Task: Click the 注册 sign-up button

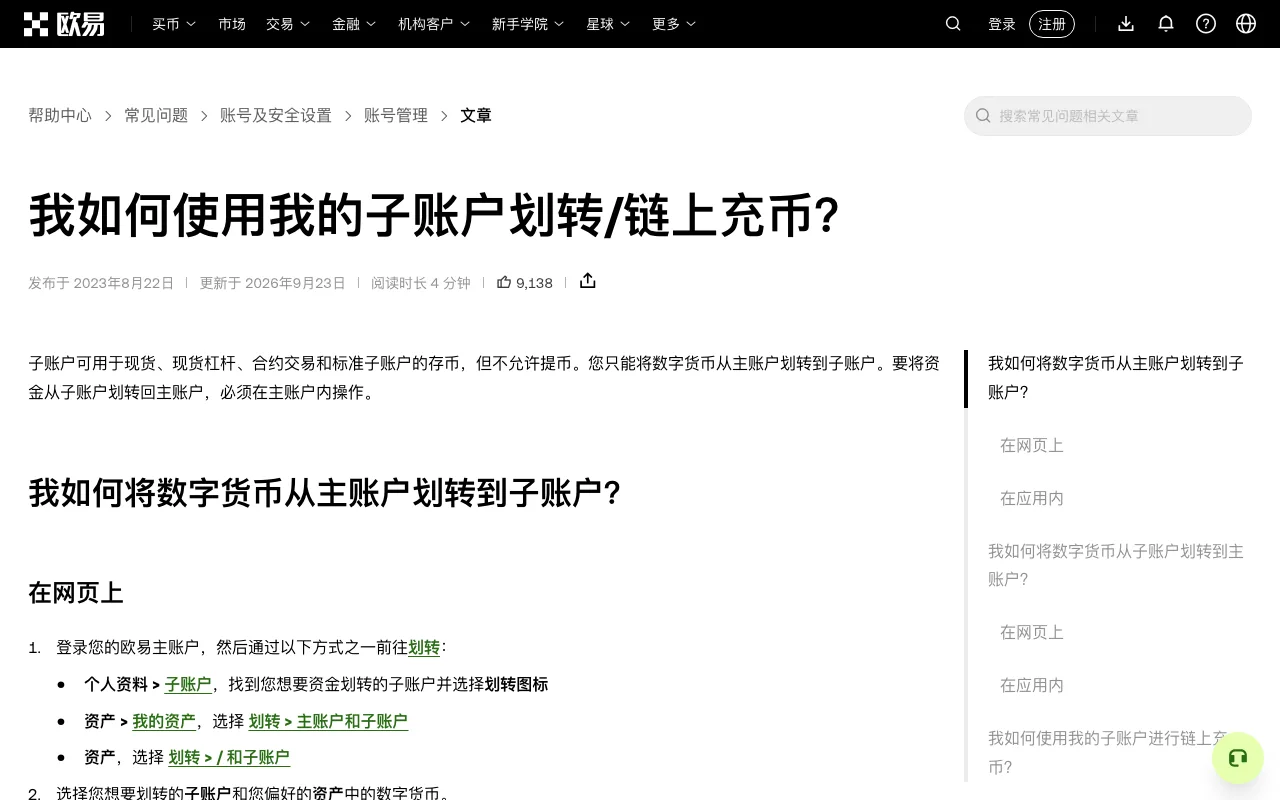Action: pos(1052,24)
